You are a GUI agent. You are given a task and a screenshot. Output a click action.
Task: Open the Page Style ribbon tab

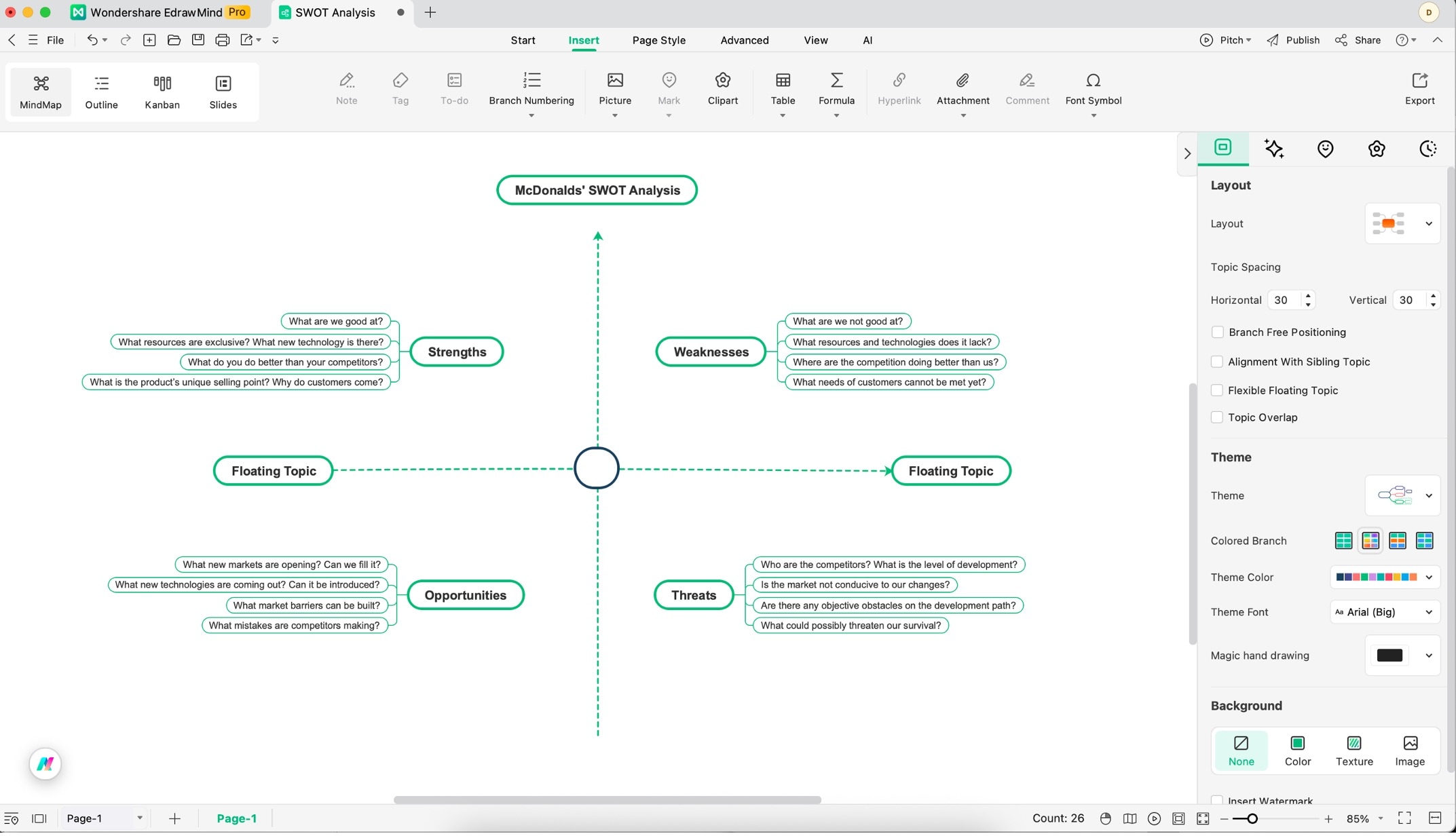click(x=658, y=40)
